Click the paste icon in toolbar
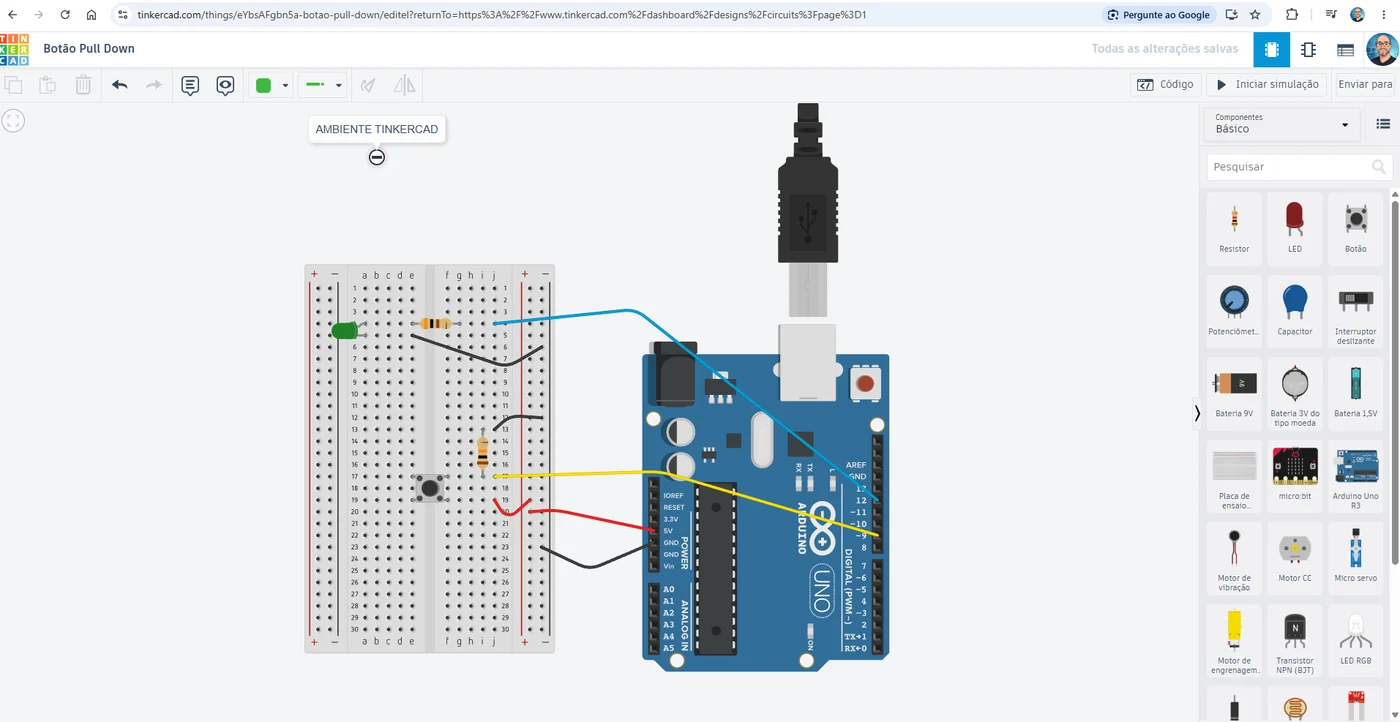 pyautogui.click(x=47, y=85)
